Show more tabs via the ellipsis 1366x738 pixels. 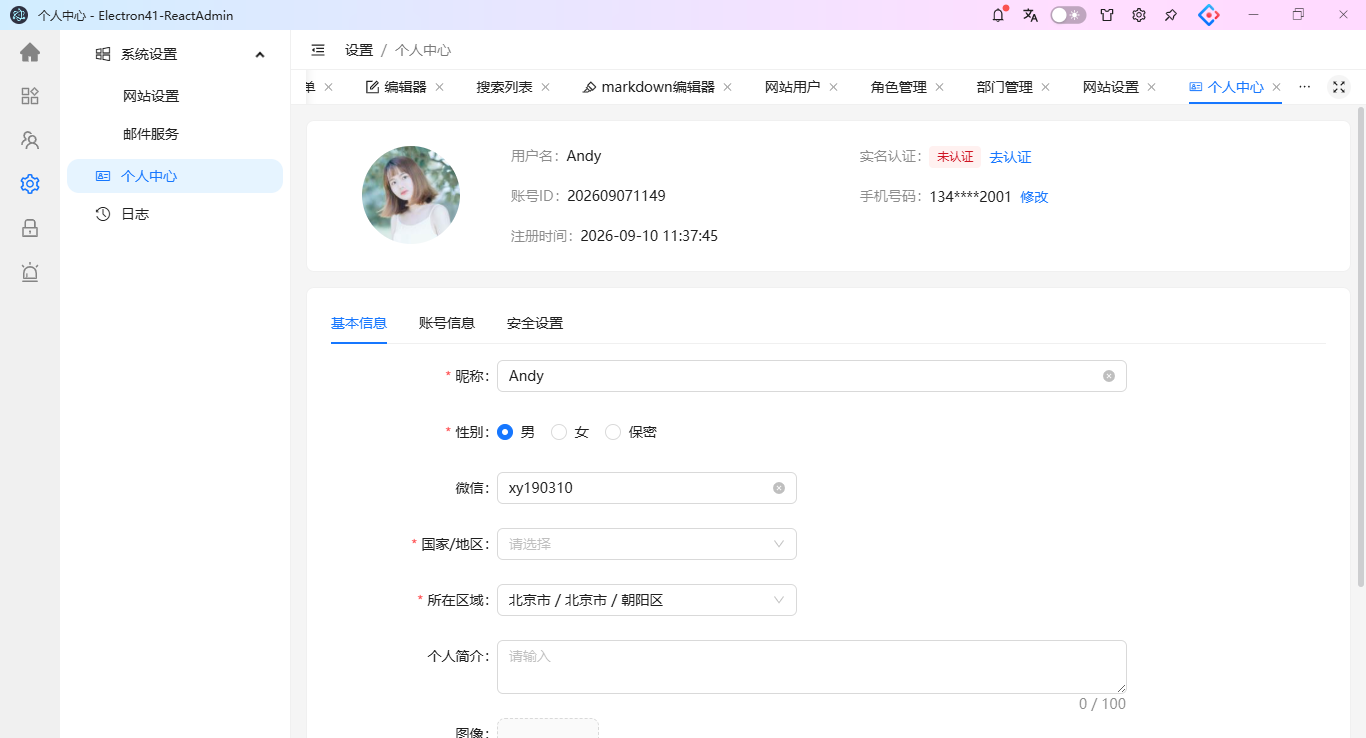coord(1304,87)
